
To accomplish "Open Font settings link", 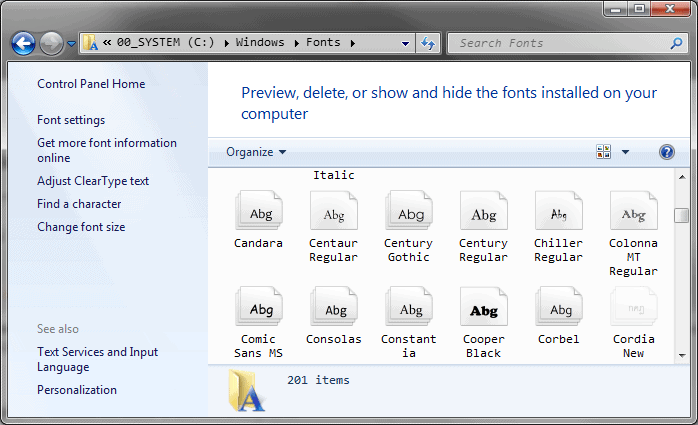I will (71, 120).
